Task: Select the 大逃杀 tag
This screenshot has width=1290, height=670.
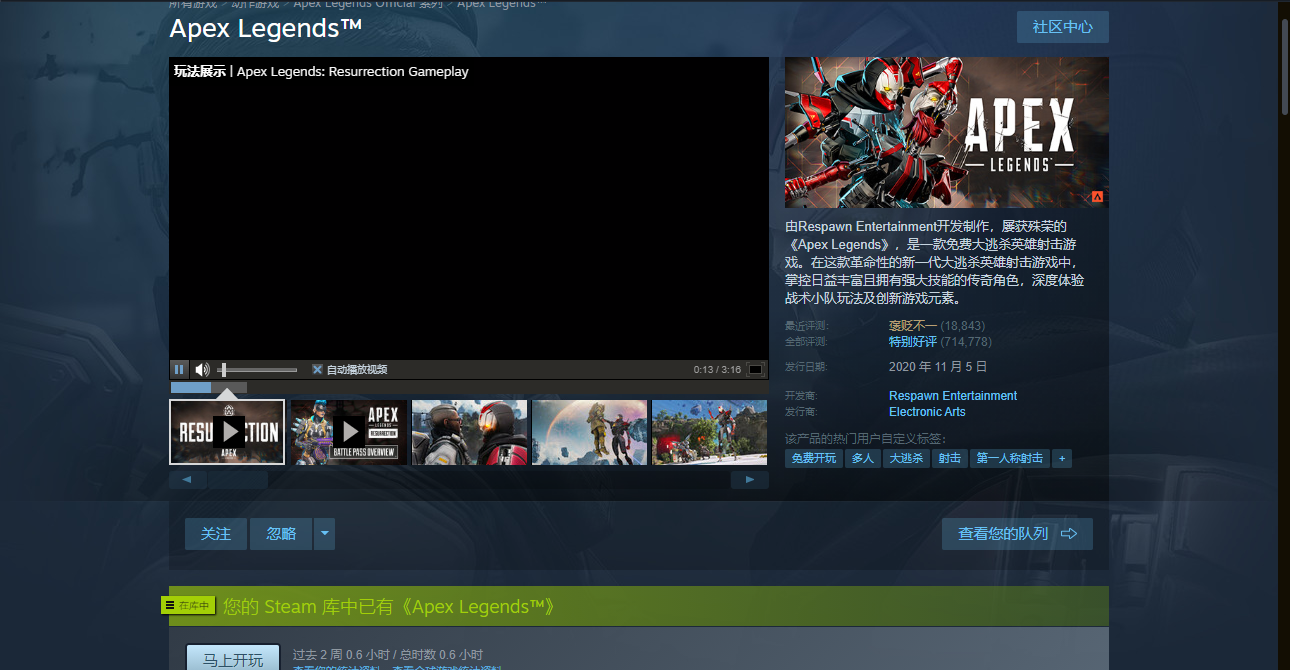Action: coord(906,458)
